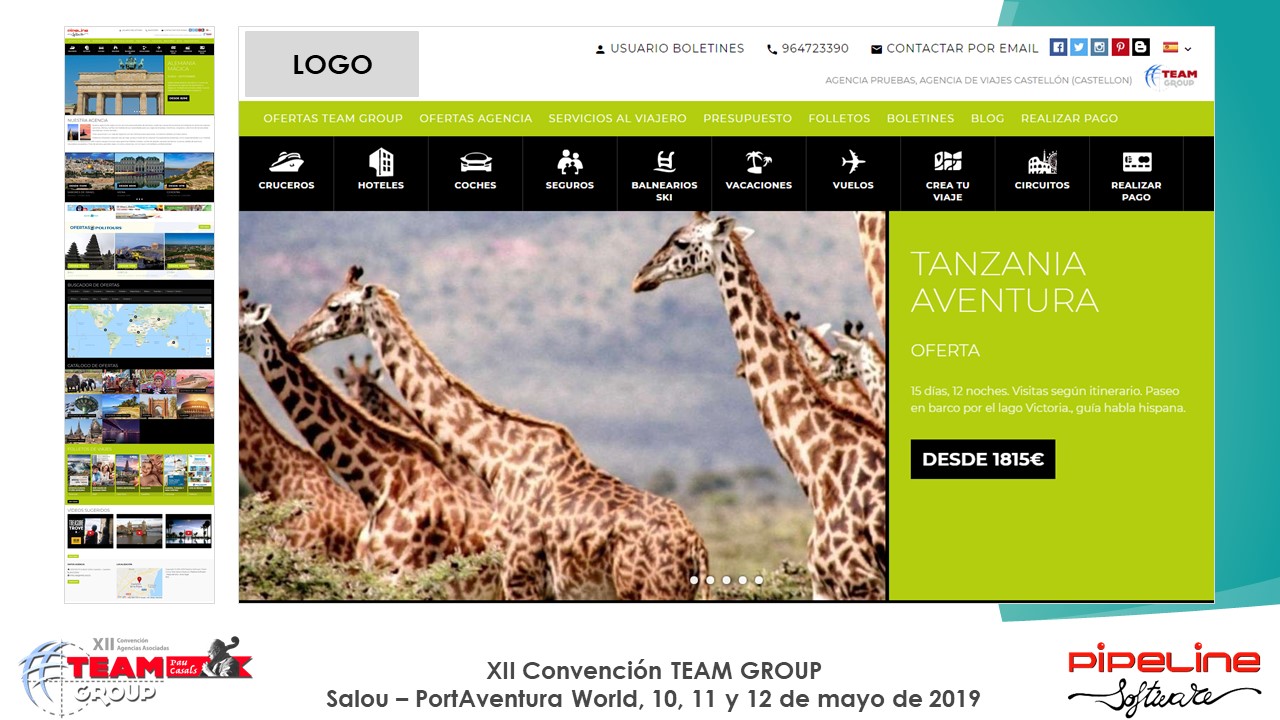Visit the Pinterest social icon

(x=1120, y=47)
